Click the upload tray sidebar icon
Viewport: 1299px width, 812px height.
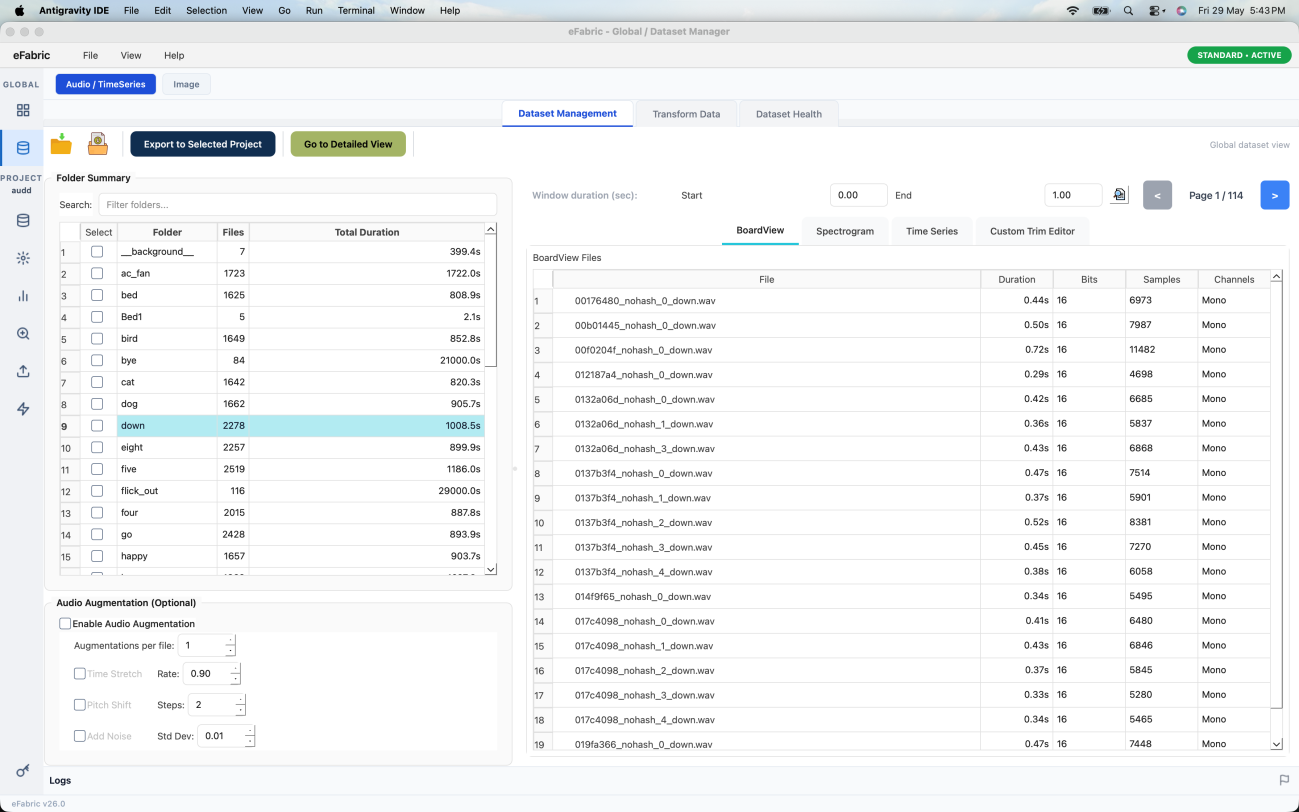coord(23,371)
